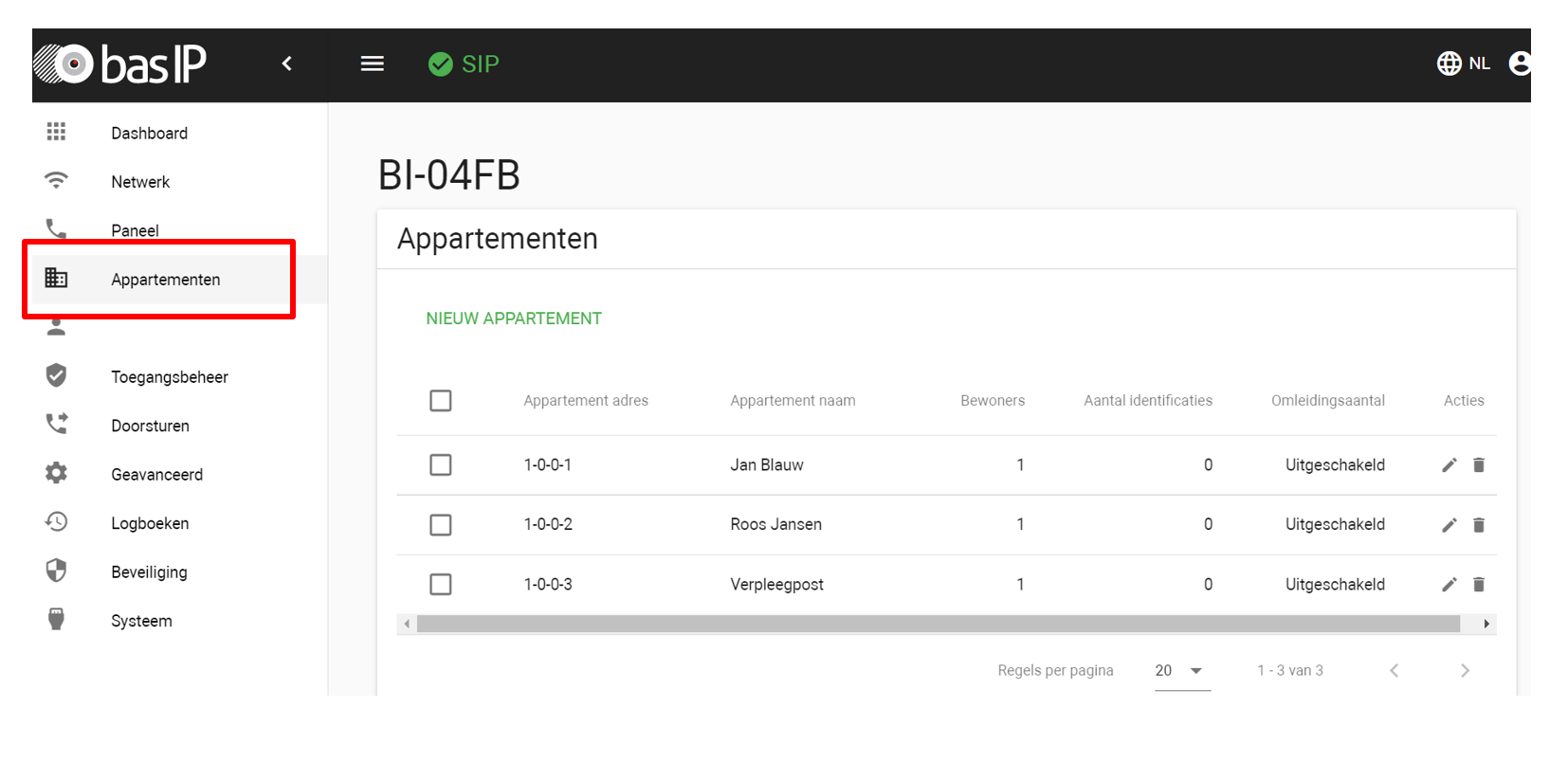The height and width of the screenshot is (763, 1568).
Task: Click Uitgeschakeld in the Jan Blauw row
Action: (x=1335, y=464)
